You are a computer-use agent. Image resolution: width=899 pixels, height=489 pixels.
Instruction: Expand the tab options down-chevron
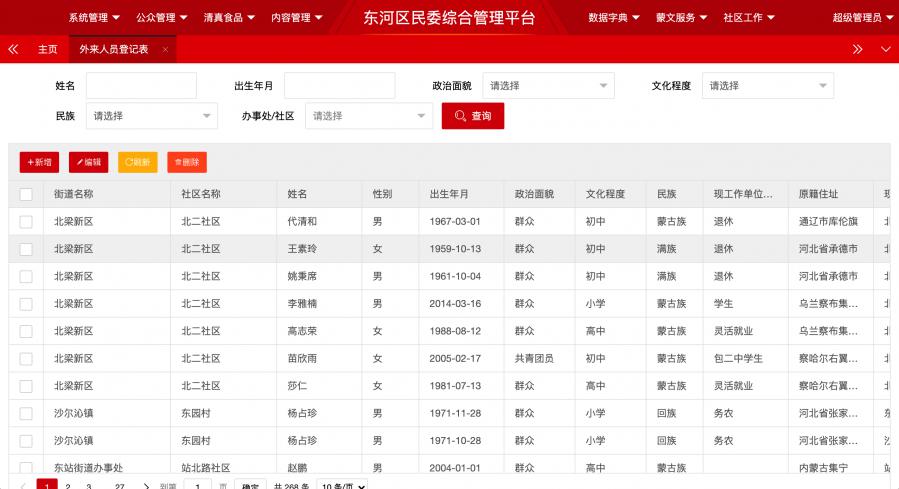(885, 49)
